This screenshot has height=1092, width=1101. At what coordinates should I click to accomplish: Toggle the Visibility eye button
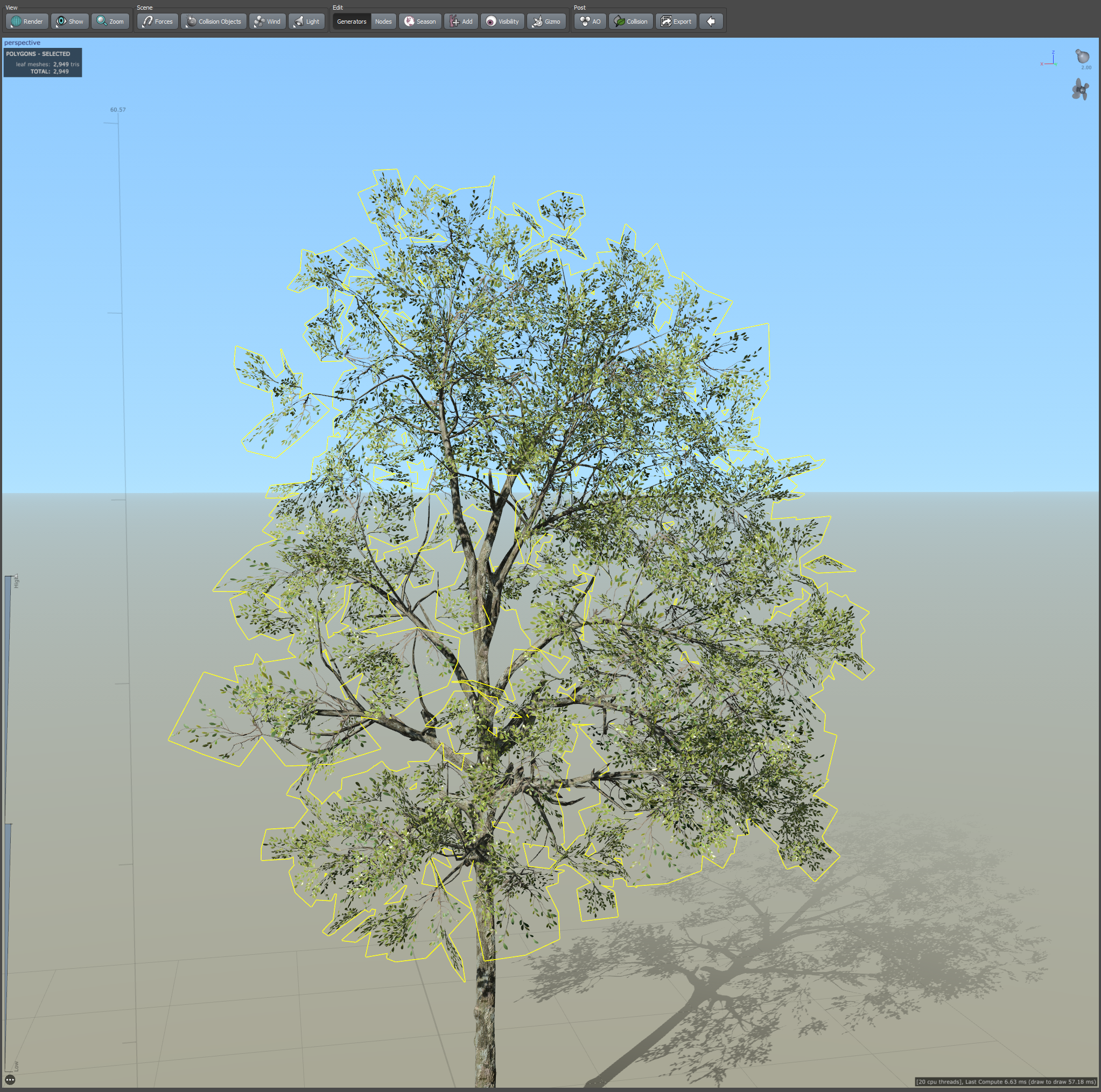point(502,22)
